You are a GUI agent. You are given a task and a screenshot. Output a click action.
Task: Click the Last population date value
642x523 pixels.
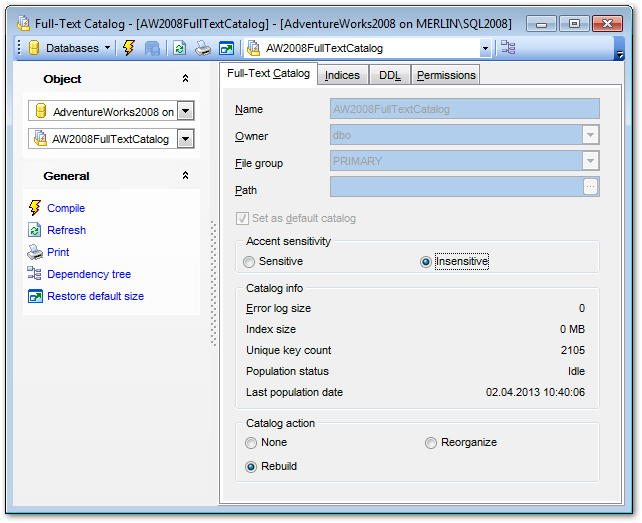click(x=535, y=392)
